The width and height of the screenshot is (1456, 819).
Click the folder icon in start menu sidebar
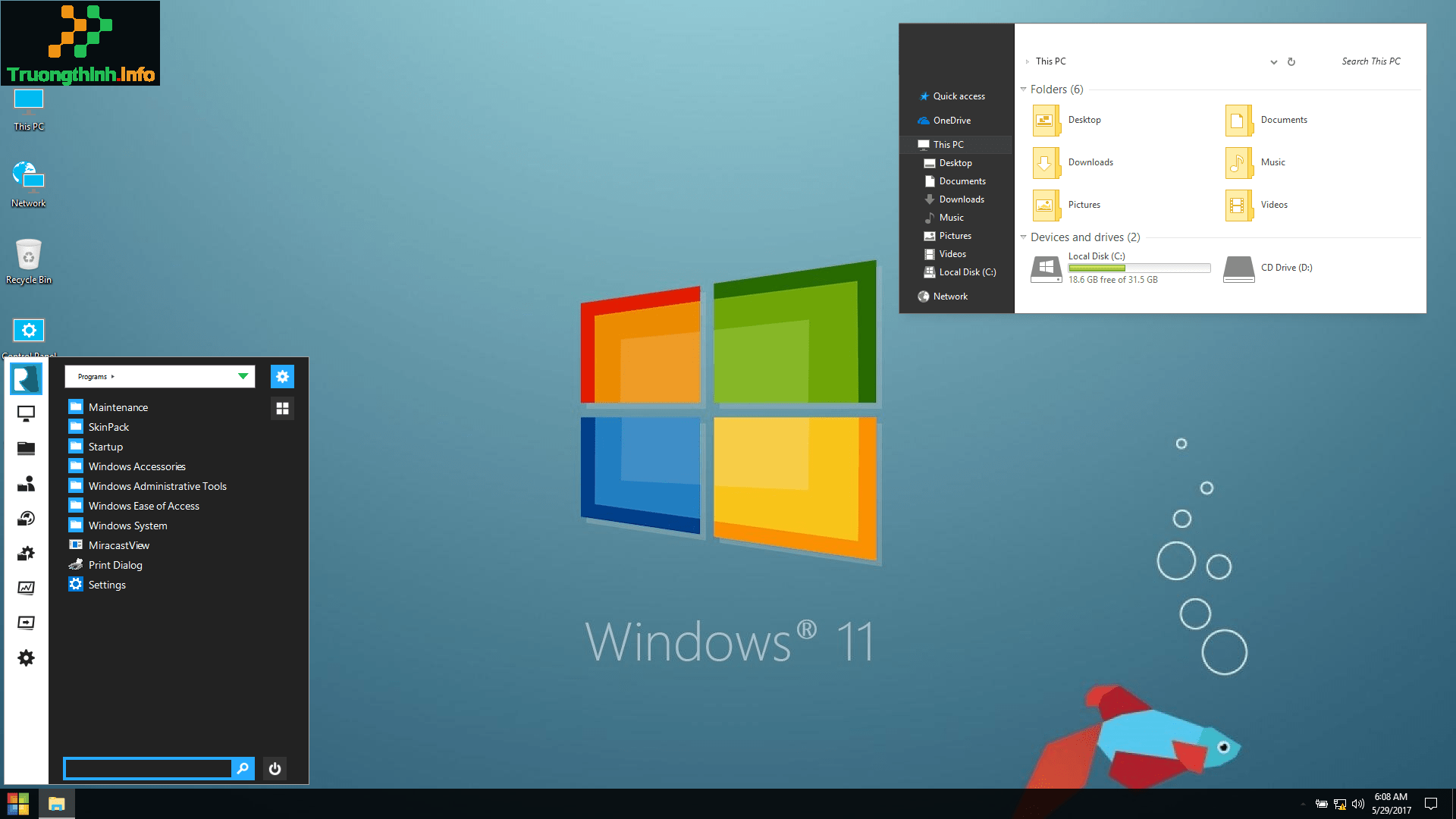[26, 448]
